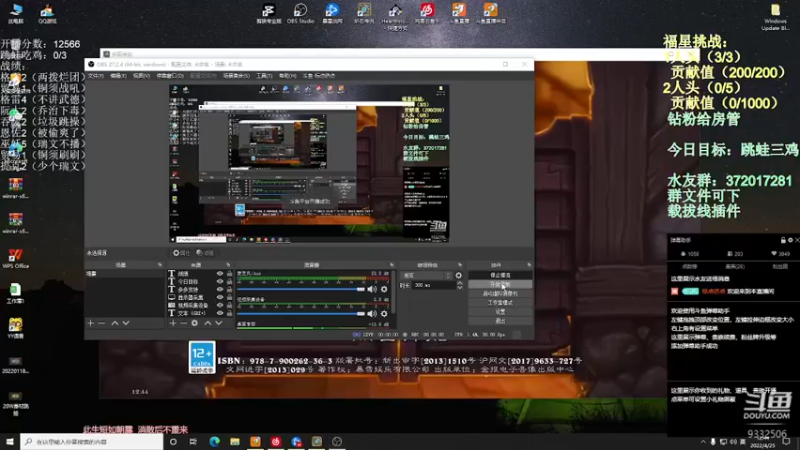Open source properties gear in Sources toolbar
800x450 pixels.
(x=195, y=323)
